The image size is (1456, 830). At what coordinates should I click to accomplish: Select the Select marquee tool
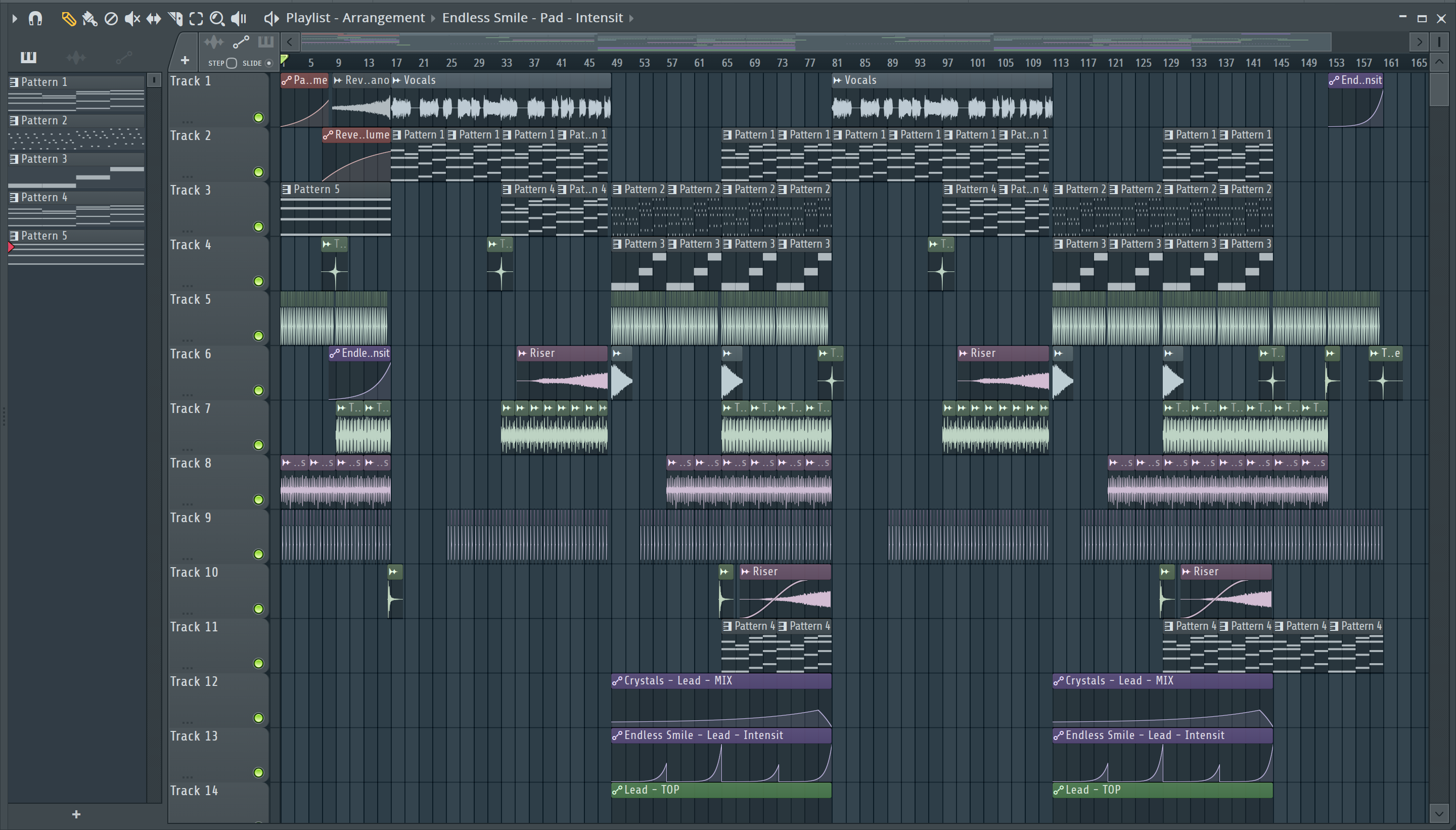click(x=196, y=19)
